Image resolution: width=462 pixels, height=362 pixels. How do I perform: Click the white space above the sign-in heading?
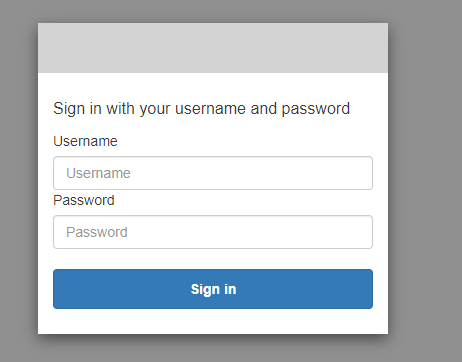click(x=213, y=86)
